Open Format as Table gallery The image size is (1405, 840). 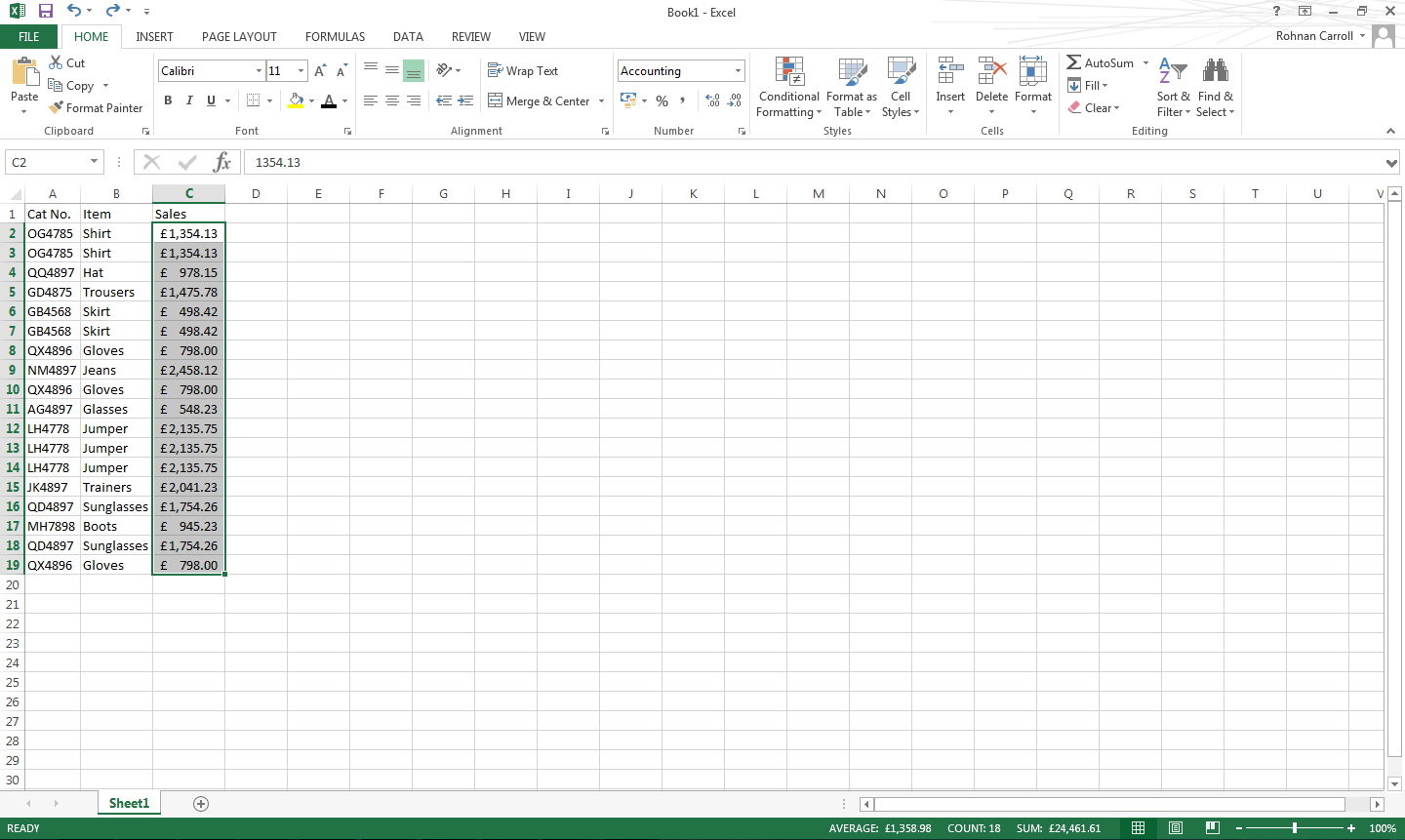(x=852, y=87)
